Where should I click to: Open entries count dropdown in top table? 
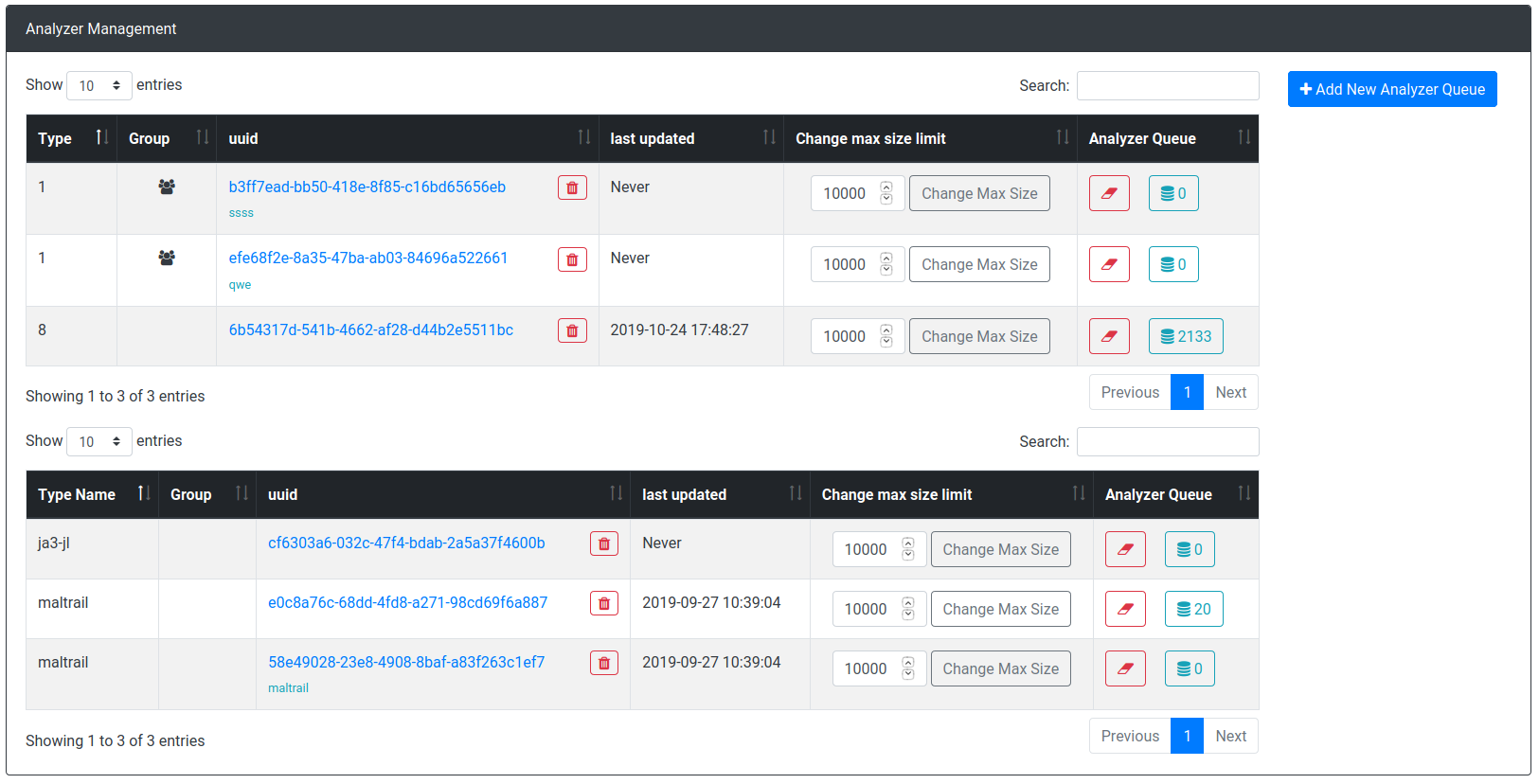tap(99, 85)
